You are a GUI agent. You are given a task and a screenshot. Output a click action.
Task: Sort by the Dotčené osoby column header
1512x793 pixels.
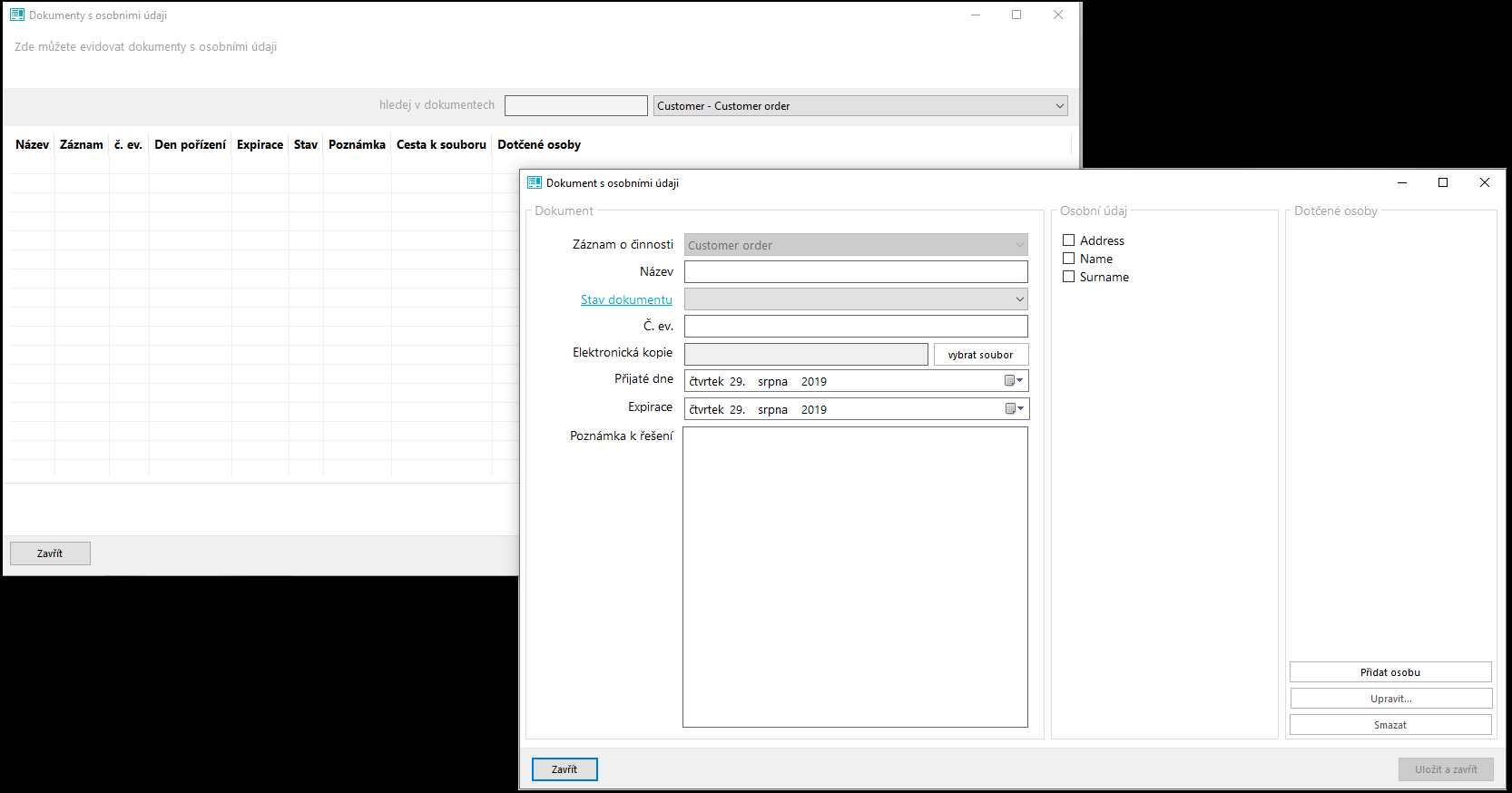[539, 144]
